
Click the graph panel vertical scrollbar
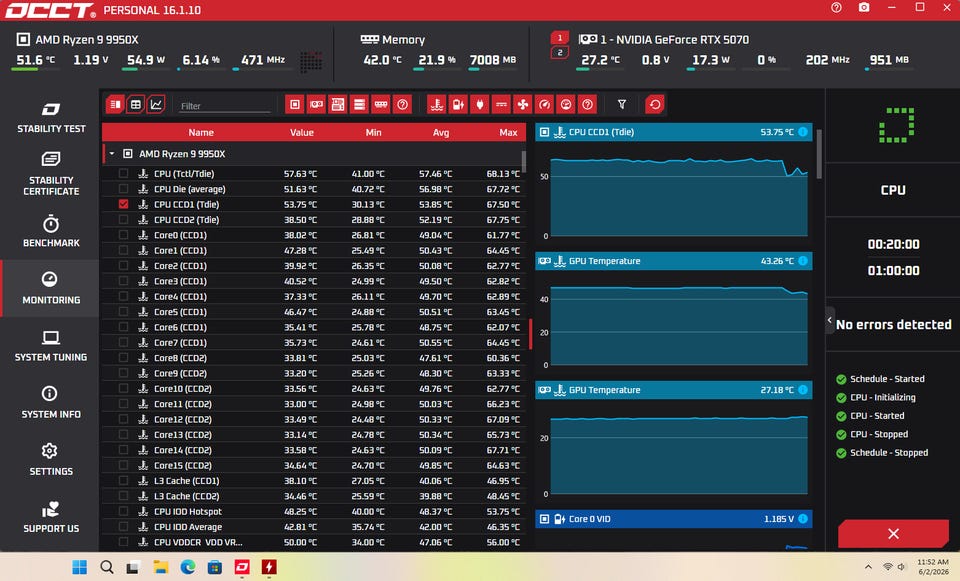819,153
